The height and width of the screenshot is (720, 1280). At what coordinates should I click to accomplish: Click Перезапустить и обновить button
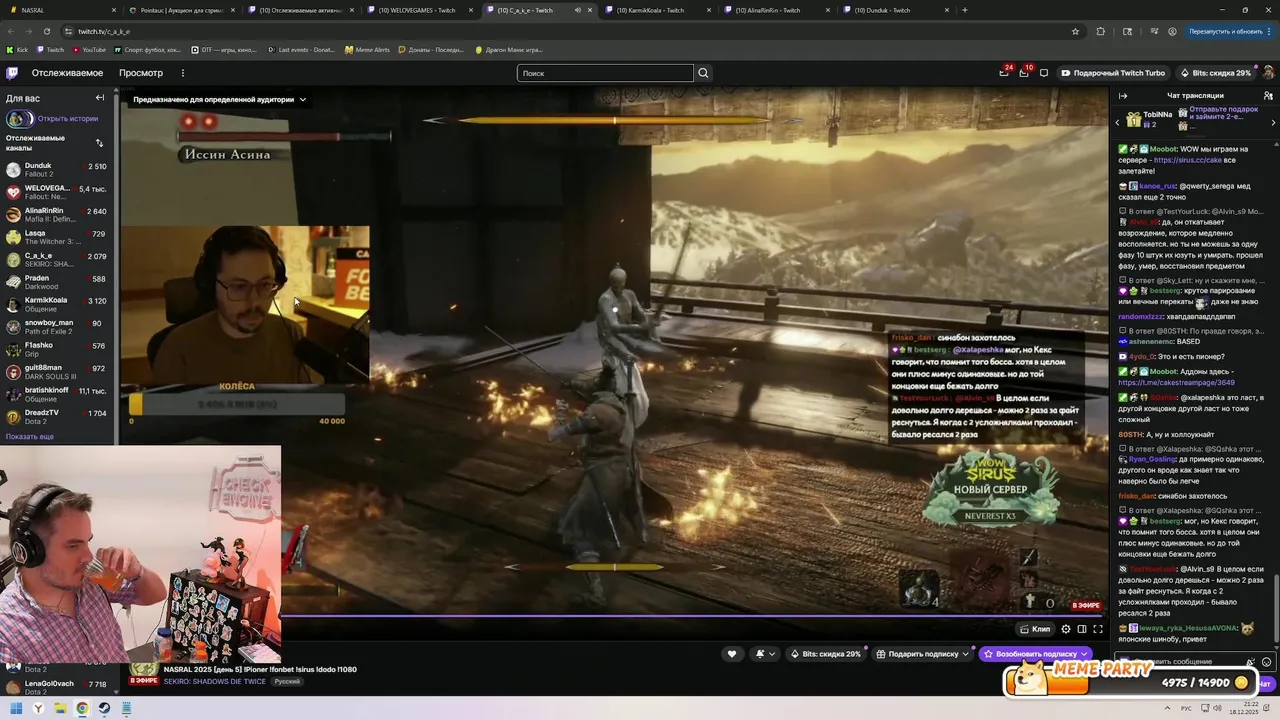click(x=1225, y=31)
